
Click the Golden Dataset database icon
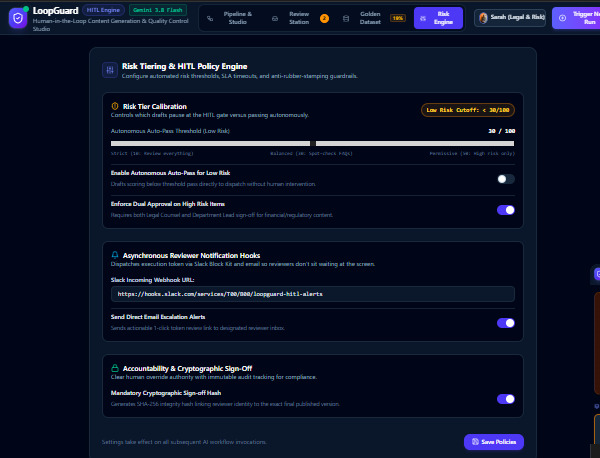click(x=346, y=18)
